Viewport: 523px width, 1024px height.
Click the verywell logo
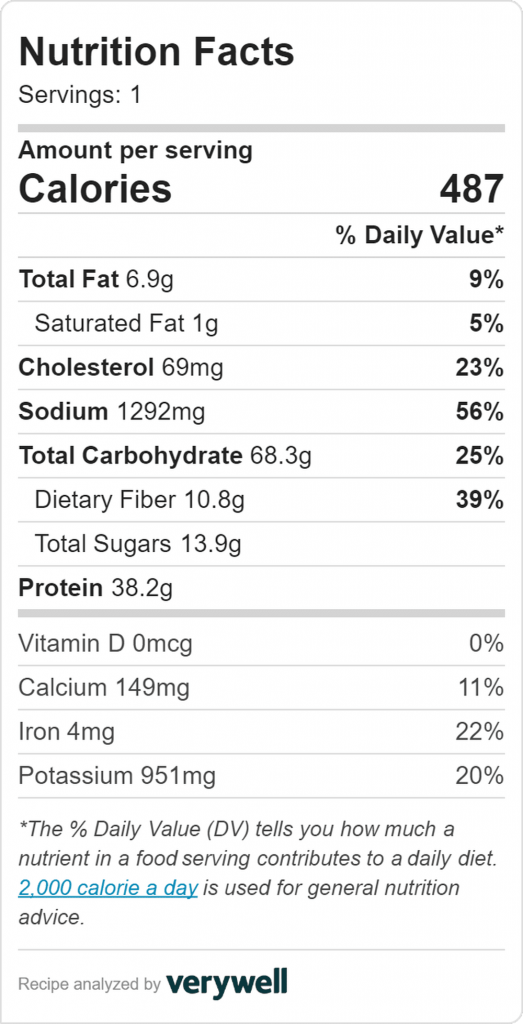tap(227, 982)
